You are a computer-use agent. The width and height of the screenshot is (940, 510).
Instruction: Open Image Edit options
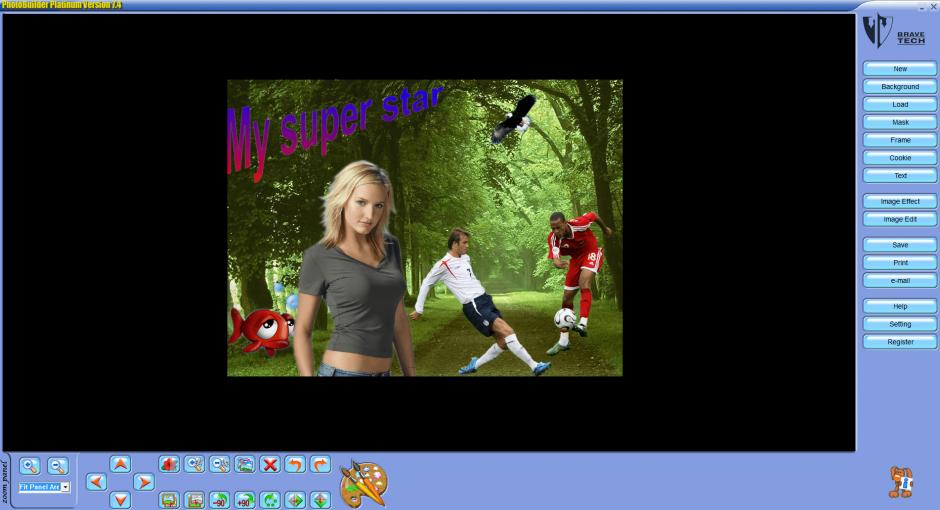tap(900, 219)
